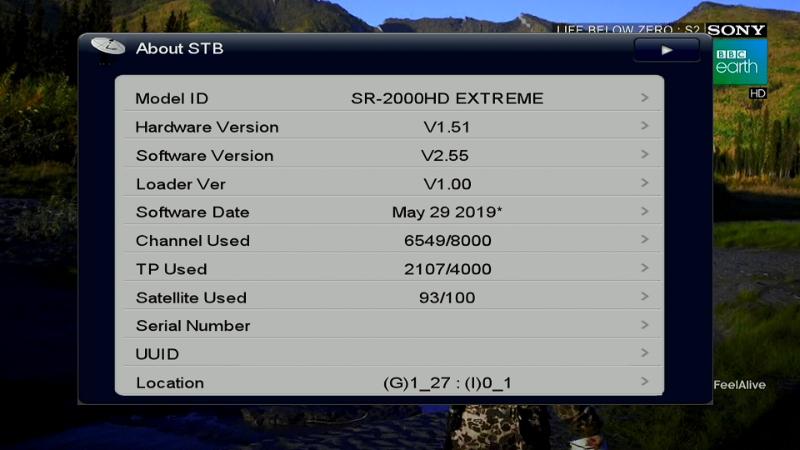Open the UUID row chevron
Viewport: 800px width, 450px height.
tap(645, 353)
